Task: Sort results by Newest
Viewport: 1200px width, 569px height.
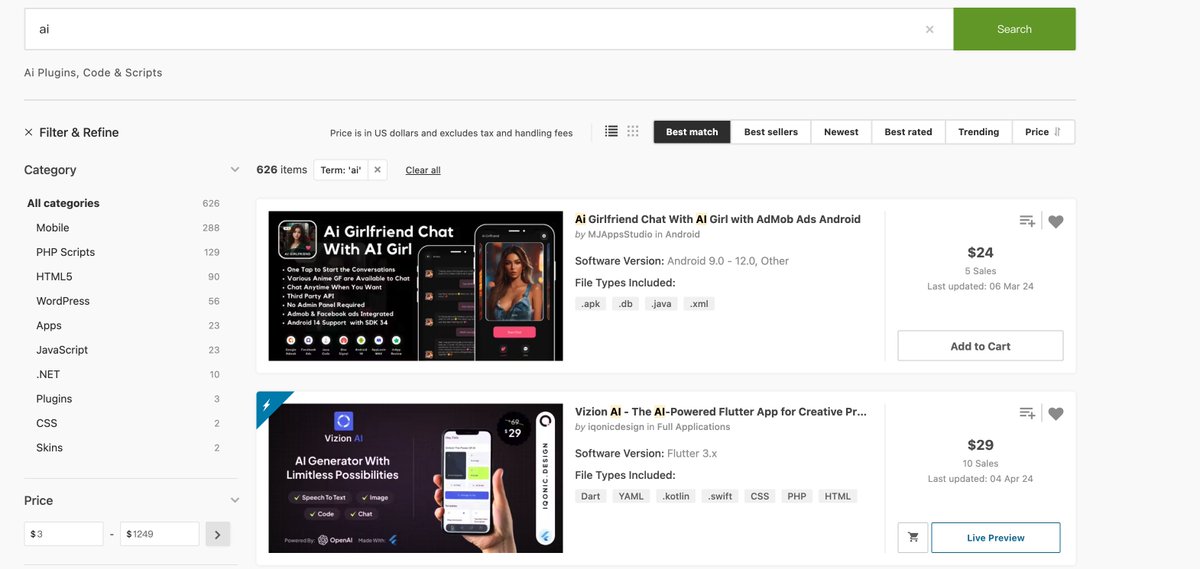Action: tap(841, 132)
